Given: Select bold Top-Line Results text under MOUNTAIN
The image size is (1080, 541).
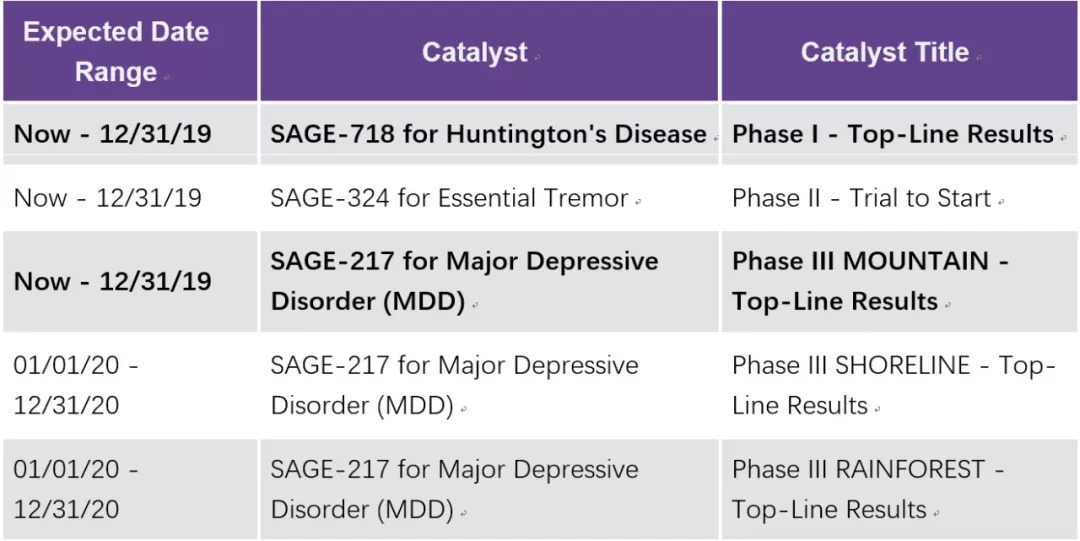Looking at the screenshot, I should point(834,301).
